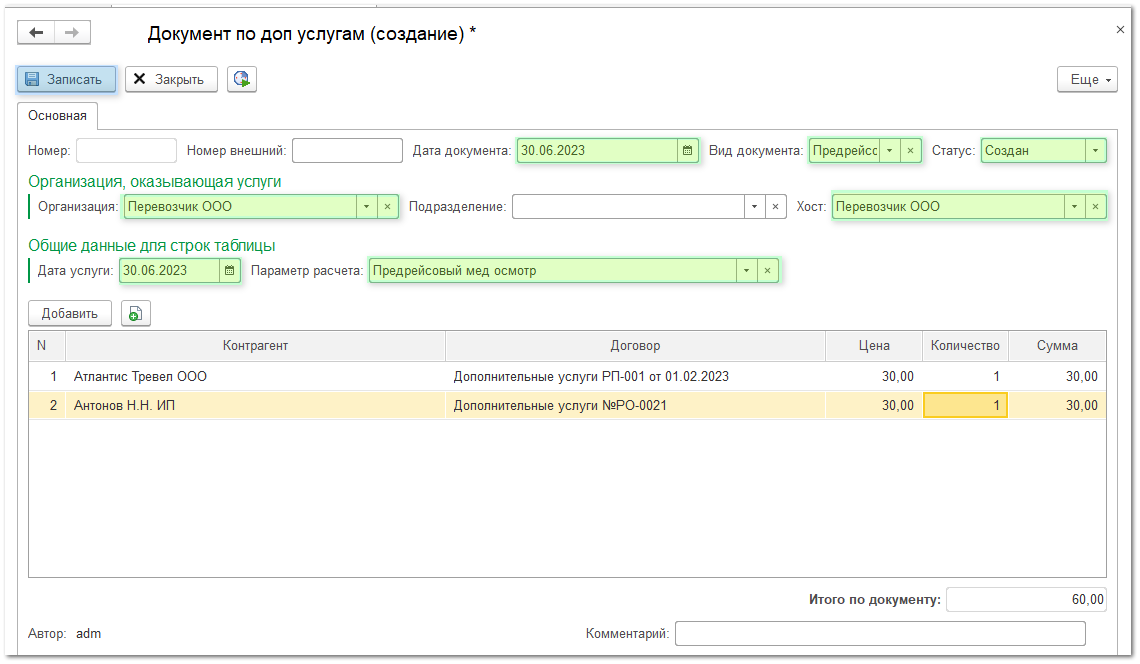Image resolution: width=1140 pixels, height=664 pixels.
Task: Open the Организация dropdown list
Action: [366, 207]
